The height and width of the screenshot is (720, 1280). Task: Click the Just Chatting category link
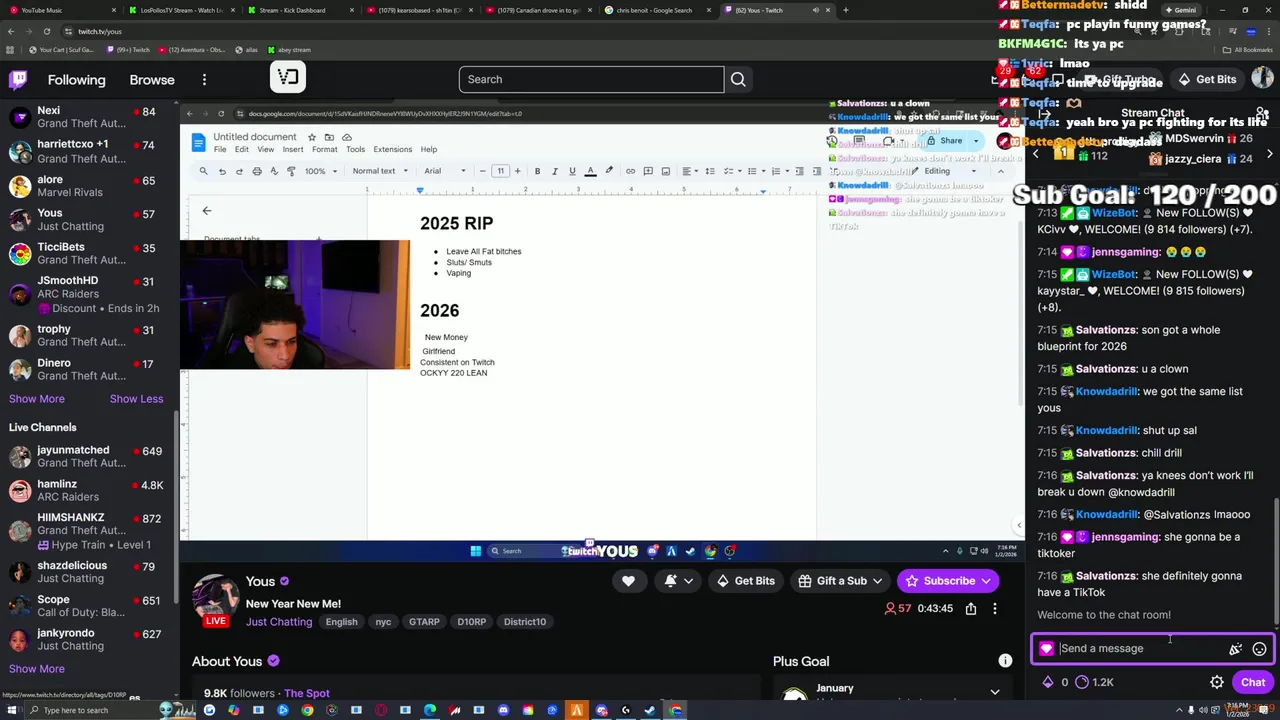tap(279, 622)
